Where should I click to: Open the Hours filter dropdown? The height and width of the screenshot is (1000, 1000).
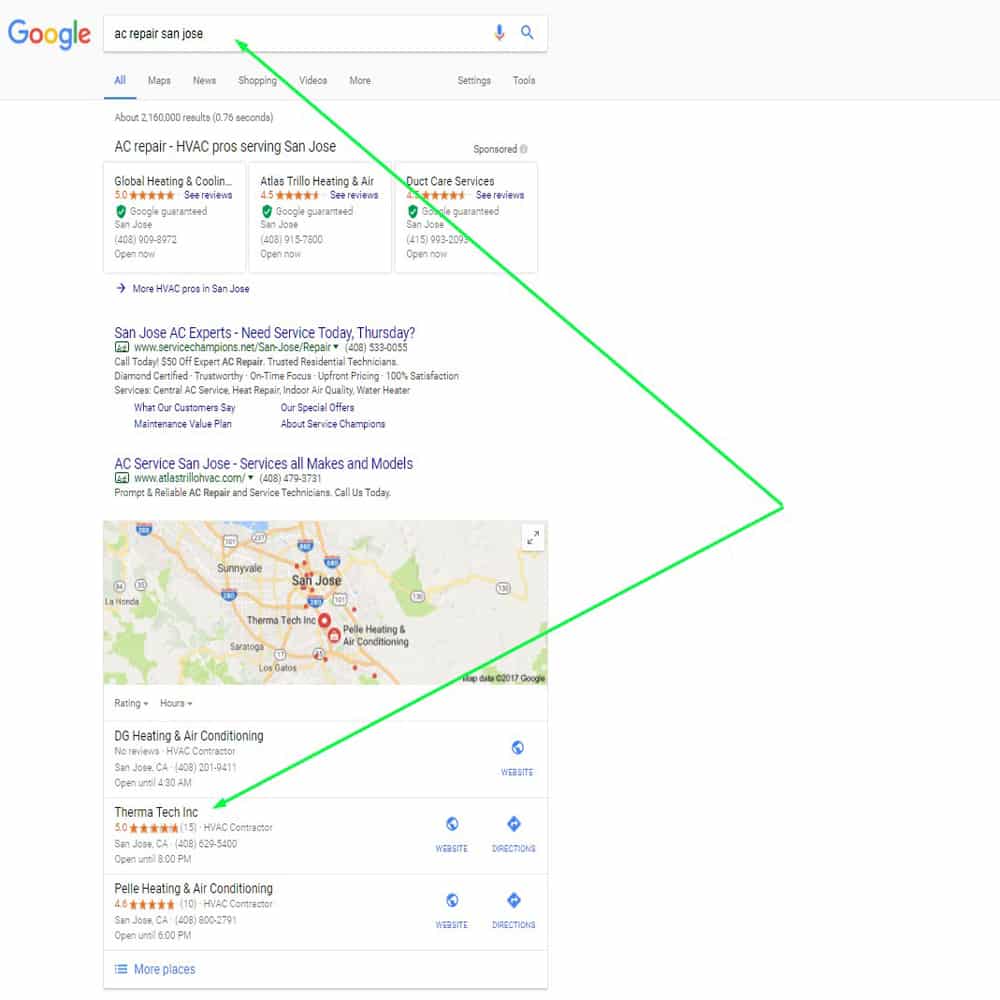coord(175,703)
